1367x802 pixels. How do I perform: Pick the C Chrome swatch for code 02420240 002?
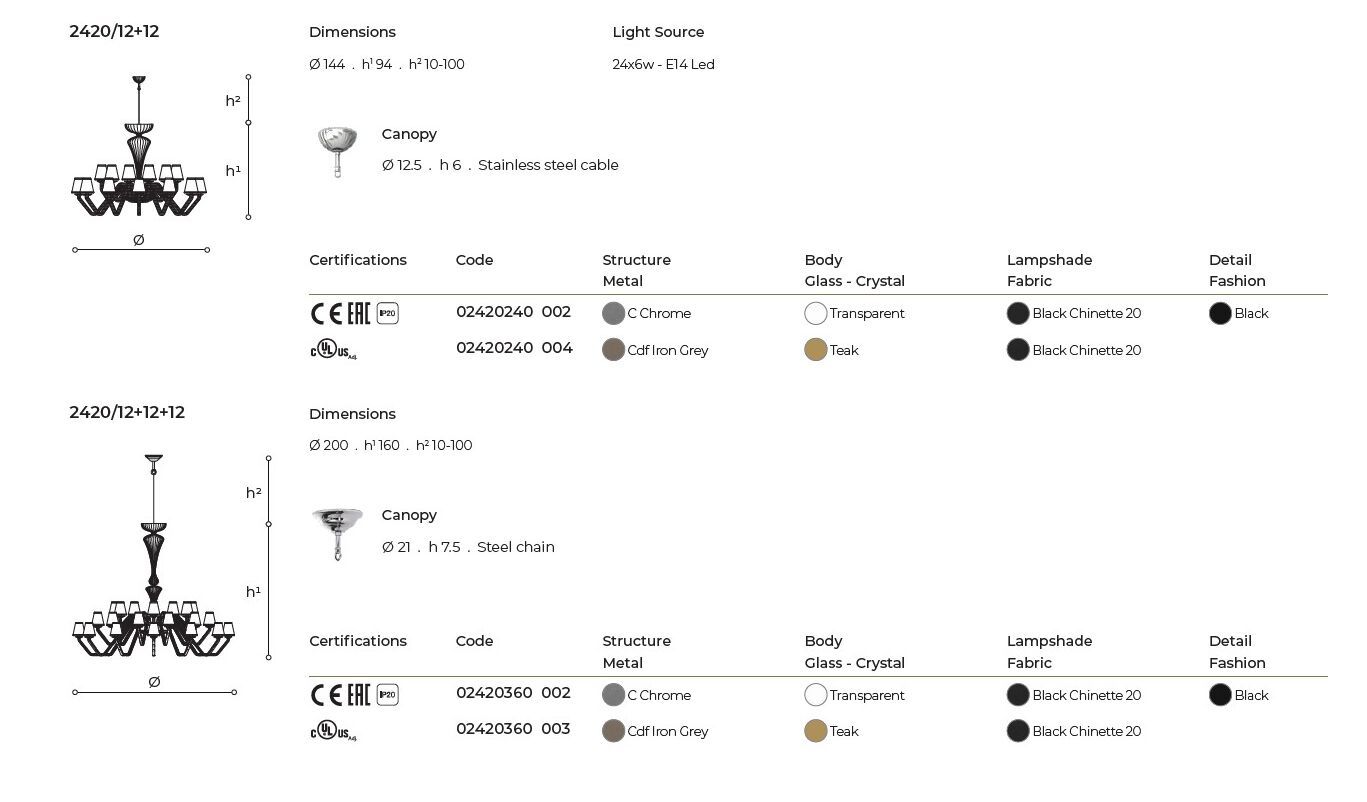pyautogui.click(x=614, y=314)
